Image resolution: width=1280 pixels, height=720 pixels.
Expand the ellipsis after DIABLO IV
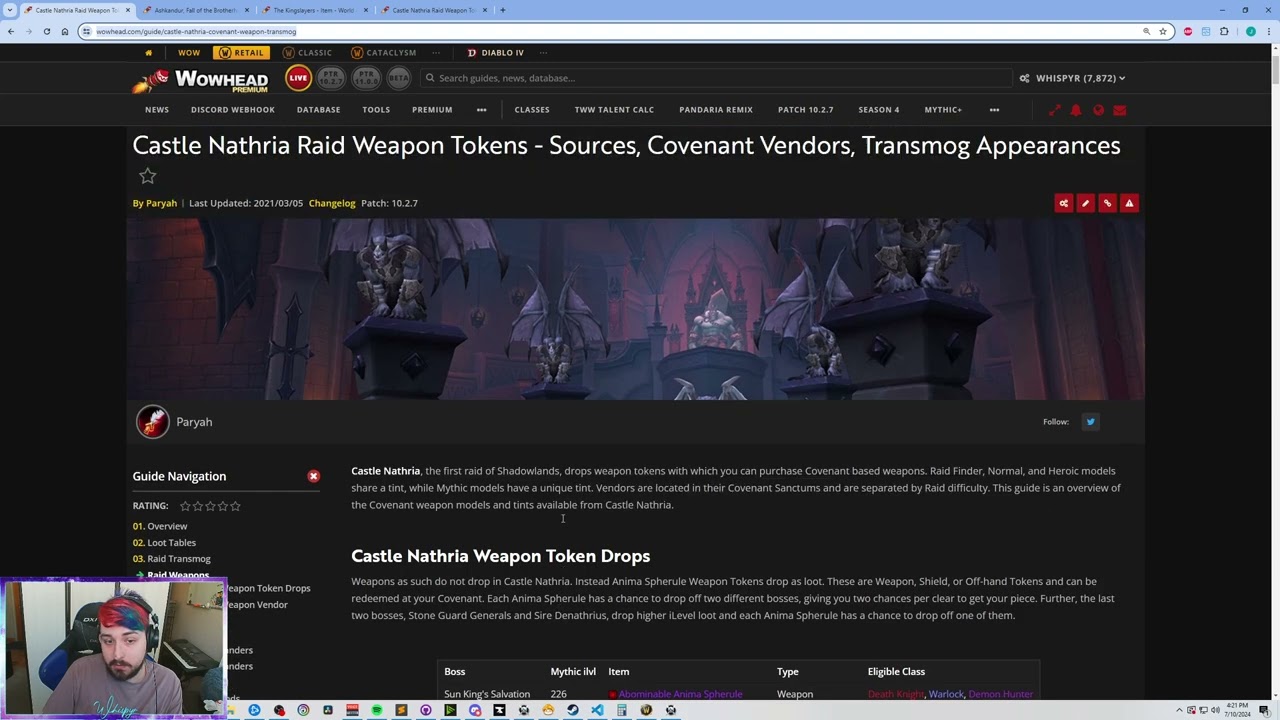[x=543, y=53]
